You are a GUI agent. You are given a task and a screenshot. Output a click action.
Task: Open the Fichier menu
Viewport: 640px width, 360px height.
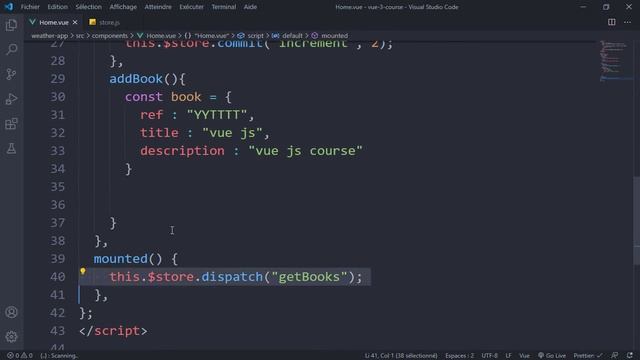click(30, 7)
